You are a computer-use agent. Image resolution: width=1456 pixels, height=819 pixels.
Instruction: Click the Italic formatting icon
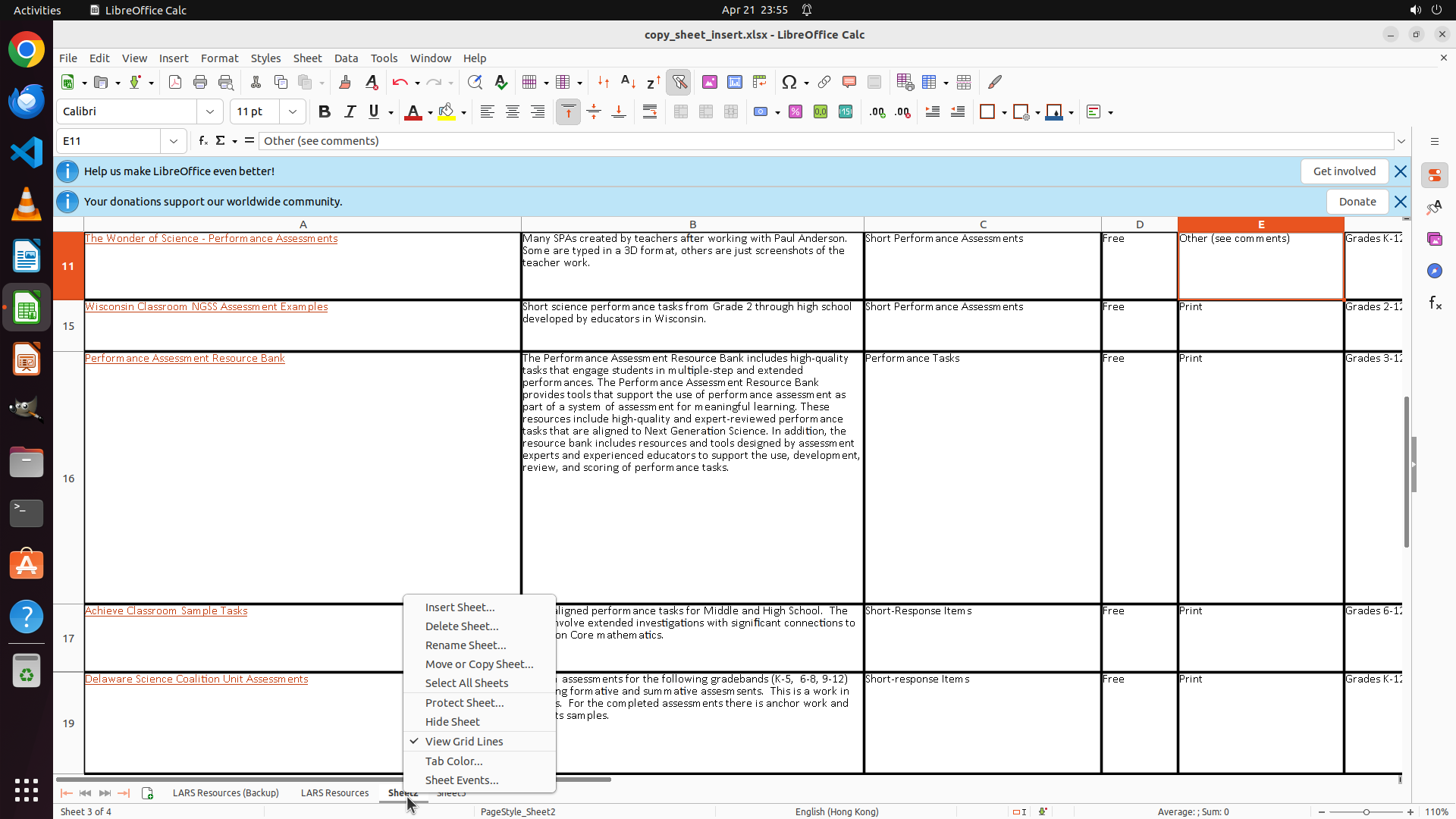350,111
